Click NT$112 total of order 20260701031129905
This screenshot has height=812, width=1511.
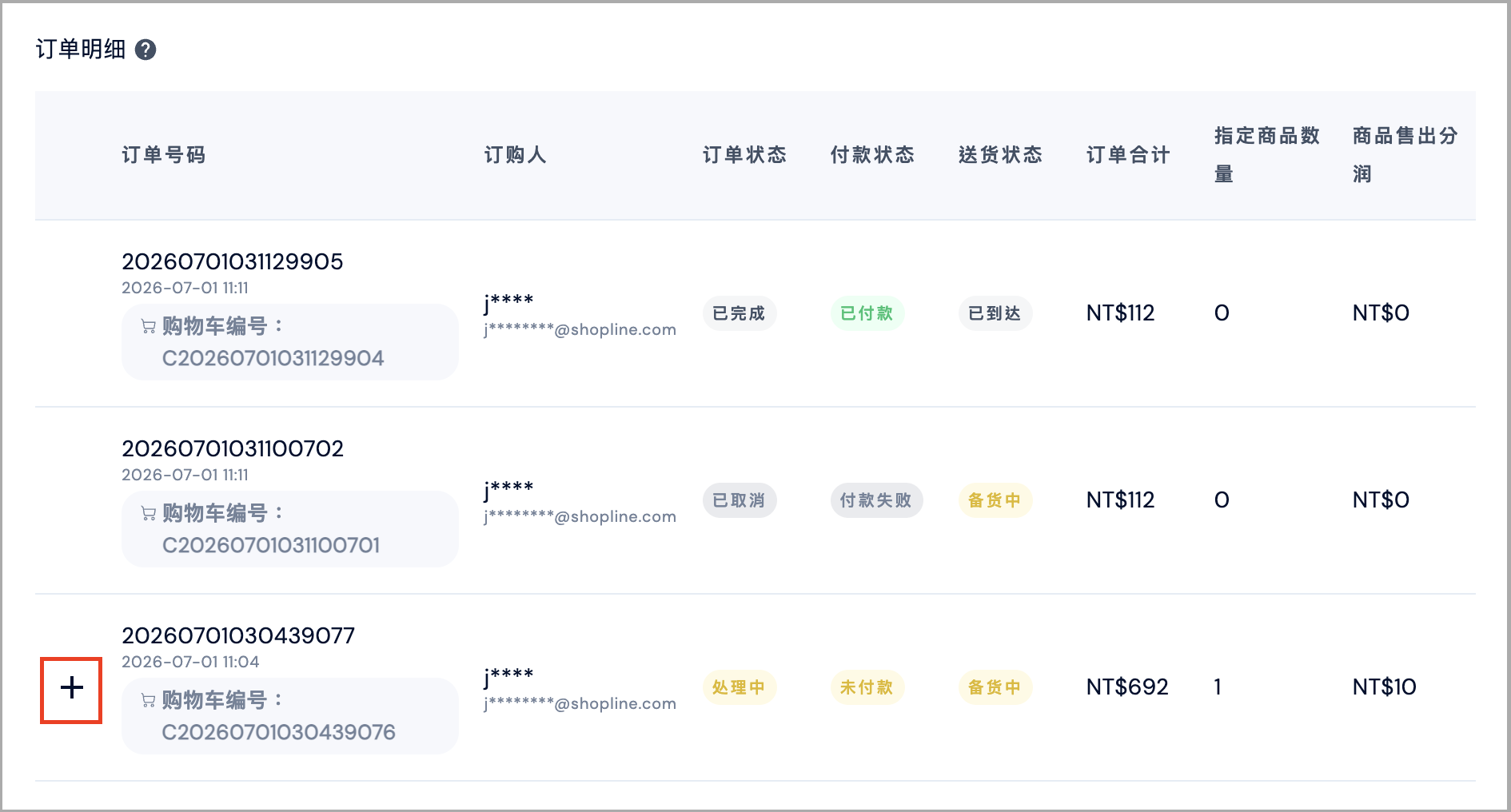[1121, 313]
